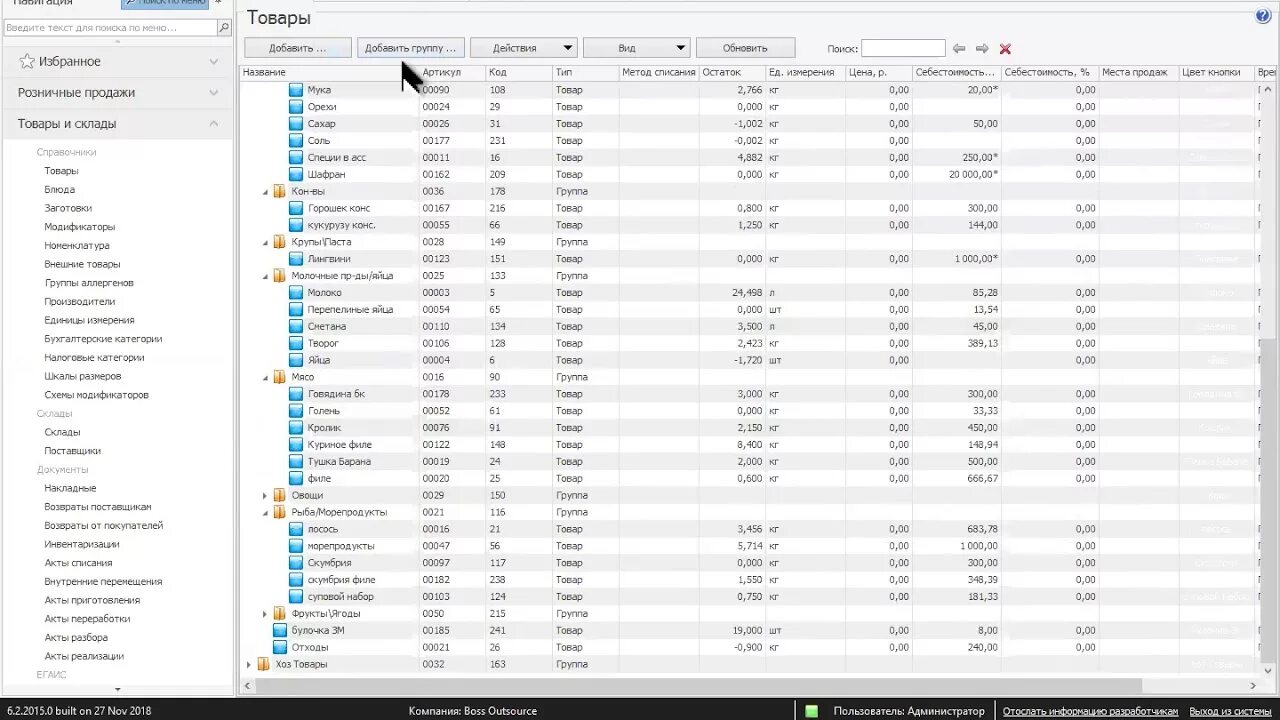Clear search with the red X icon
The width and height of the screenshot is (1280, 720).
(1005, 48)
